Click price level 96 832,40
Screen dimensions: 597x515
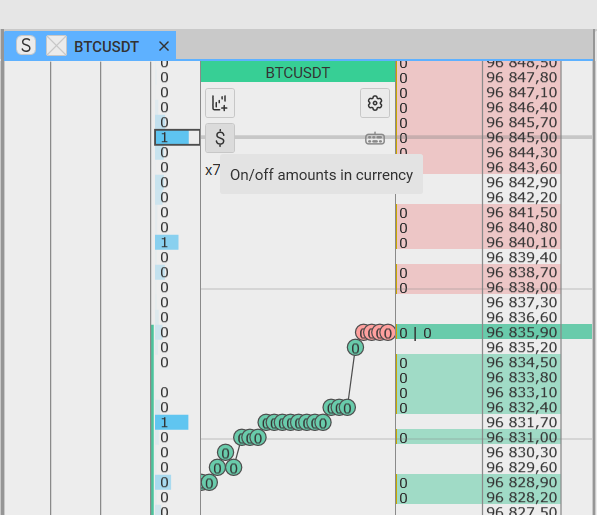tap(522, 407)
